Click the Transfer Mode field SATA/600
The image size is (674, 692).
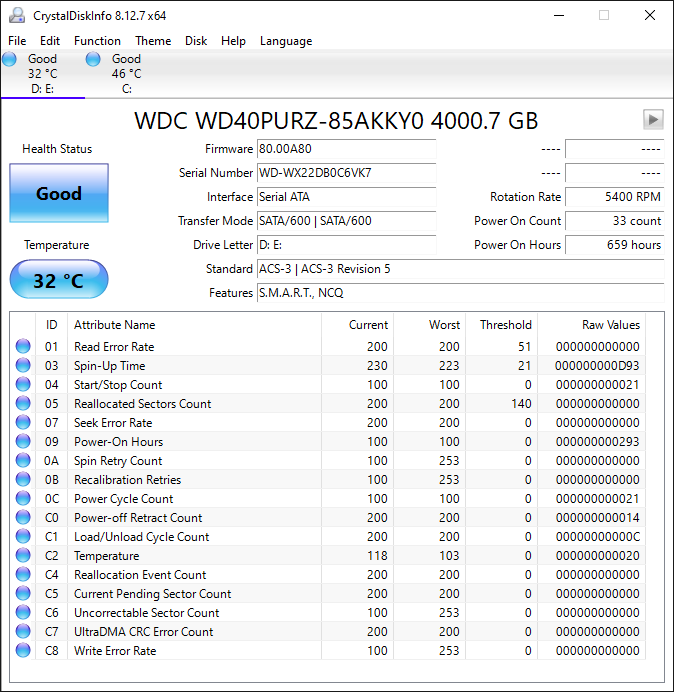point(346,221)
